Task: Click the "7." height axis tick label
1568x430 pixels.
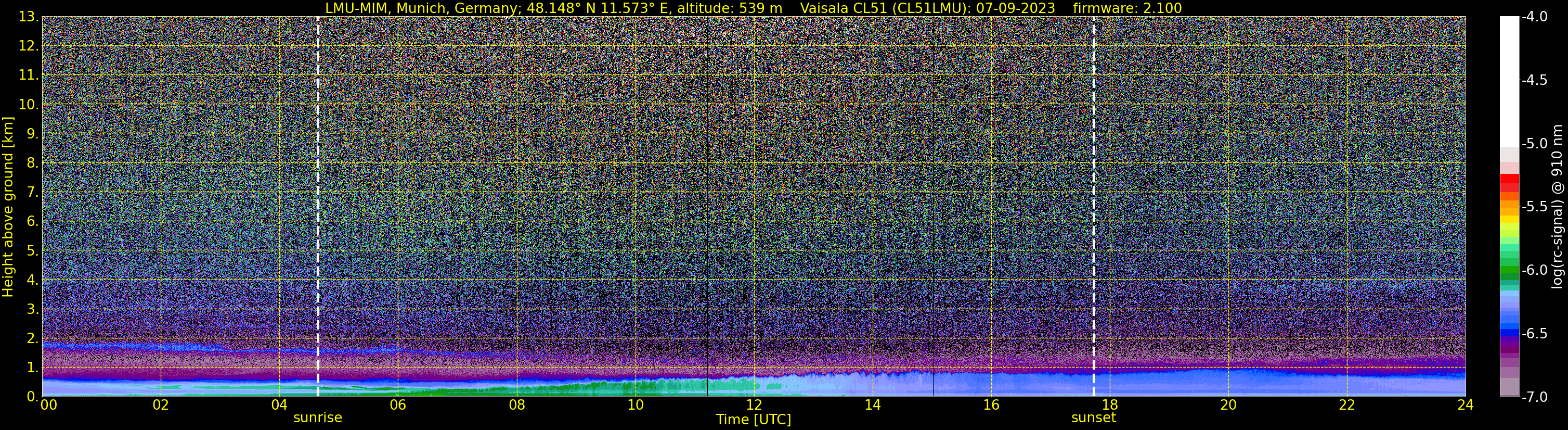Action: click(33, 193)
